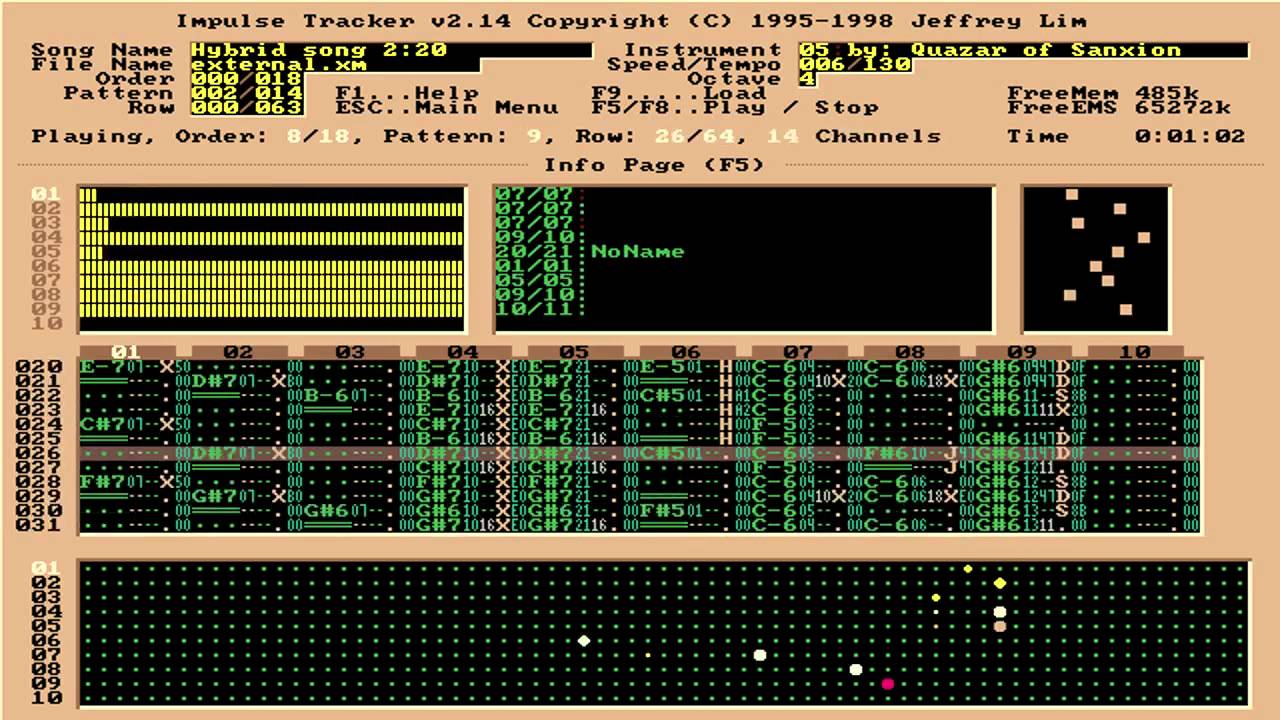
Task: Click channel 02's yellow volume bar
Action: pyautogui.click(x=271, y=209)
